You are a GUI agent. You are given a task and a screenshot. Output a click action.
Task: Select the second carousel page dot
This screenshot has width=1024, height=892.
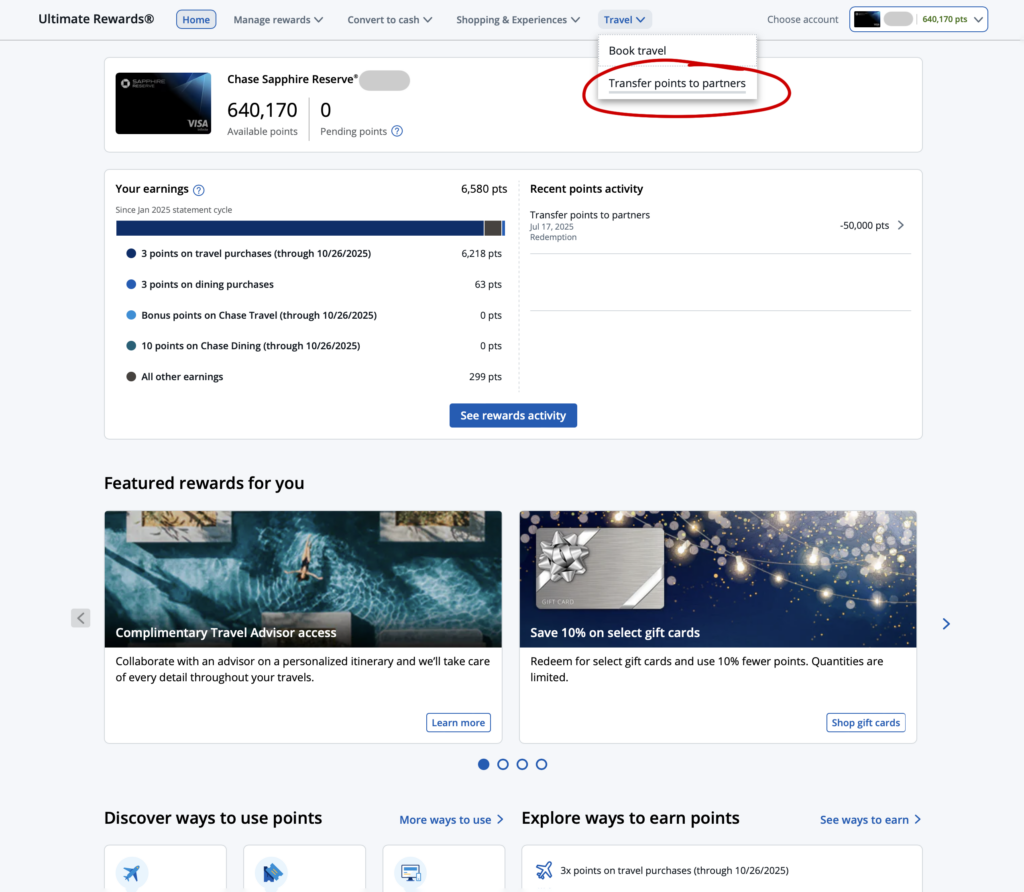(x=503, y=764)
